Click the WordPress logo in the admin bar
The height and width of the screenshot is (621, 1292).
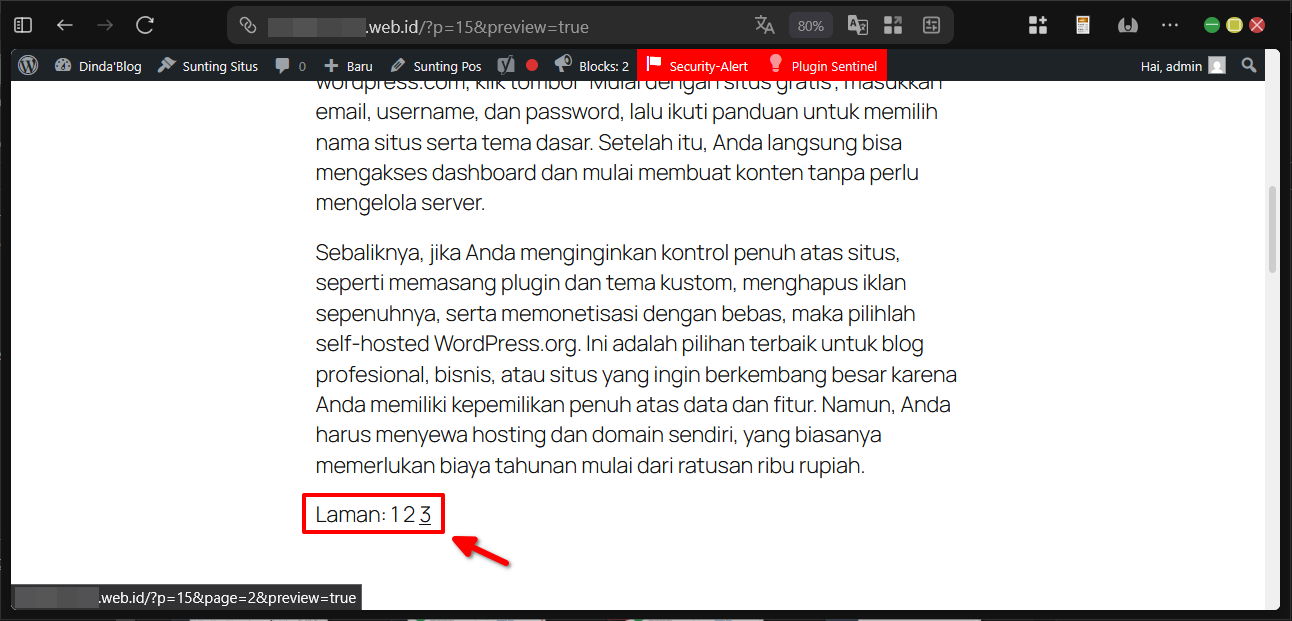coord(27,65)
